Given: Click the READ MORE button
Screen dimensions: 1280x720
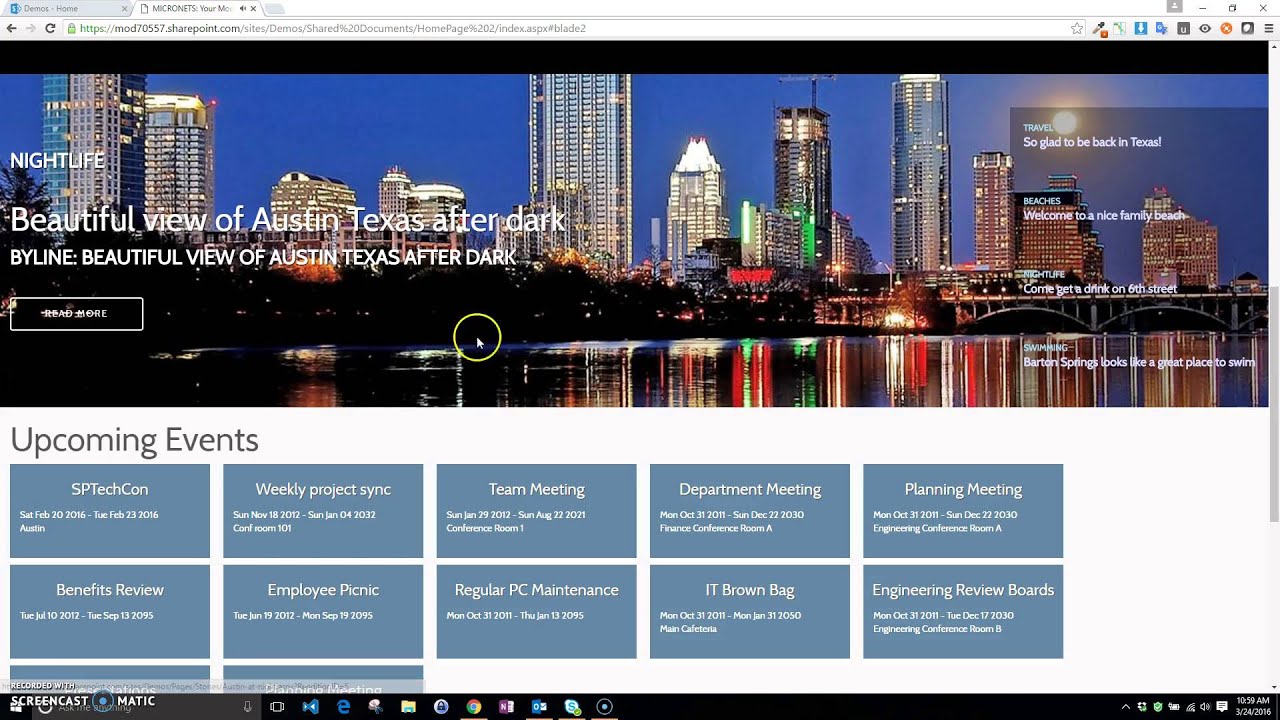Looking at the screenshot, I should coord(76,313).
